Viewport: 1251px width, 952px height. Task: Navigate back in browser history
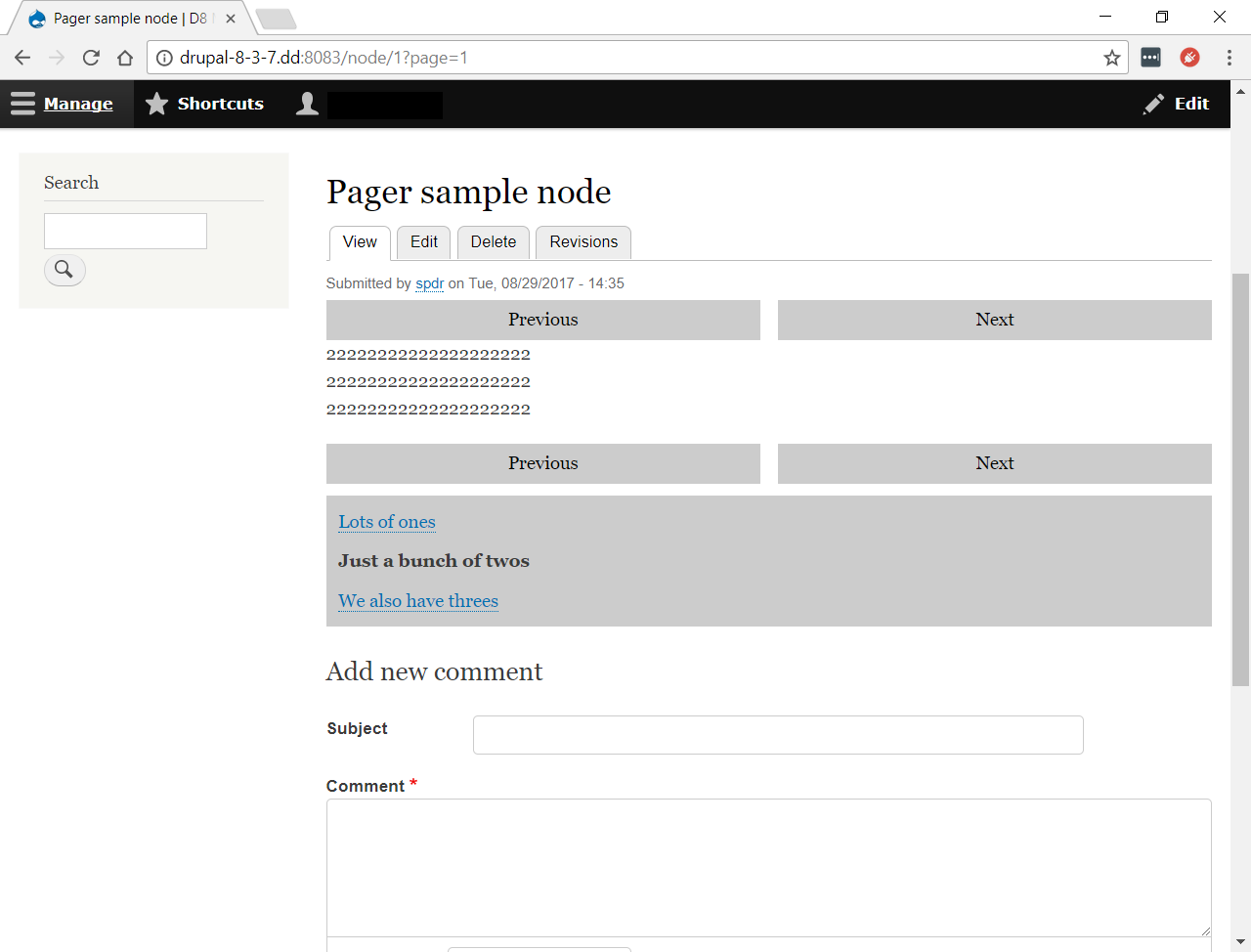[22, 58]
